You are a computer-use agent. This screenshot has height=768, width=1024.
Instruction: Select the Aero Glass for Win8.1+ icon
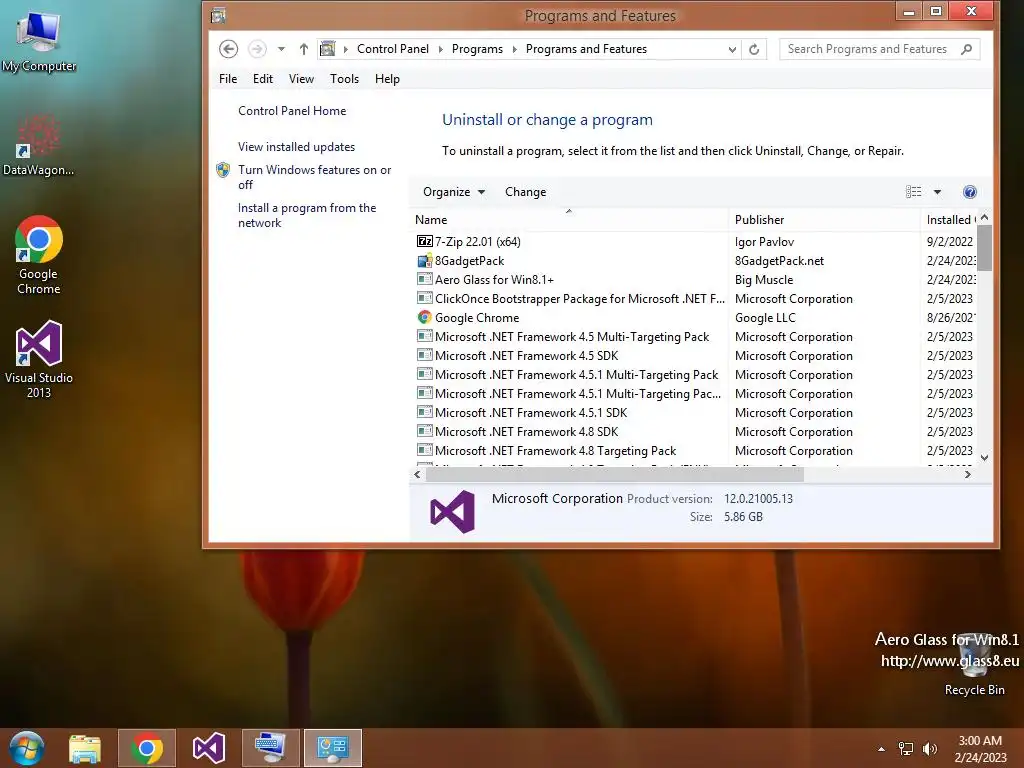pyautogui.click(x=424, y=280)
